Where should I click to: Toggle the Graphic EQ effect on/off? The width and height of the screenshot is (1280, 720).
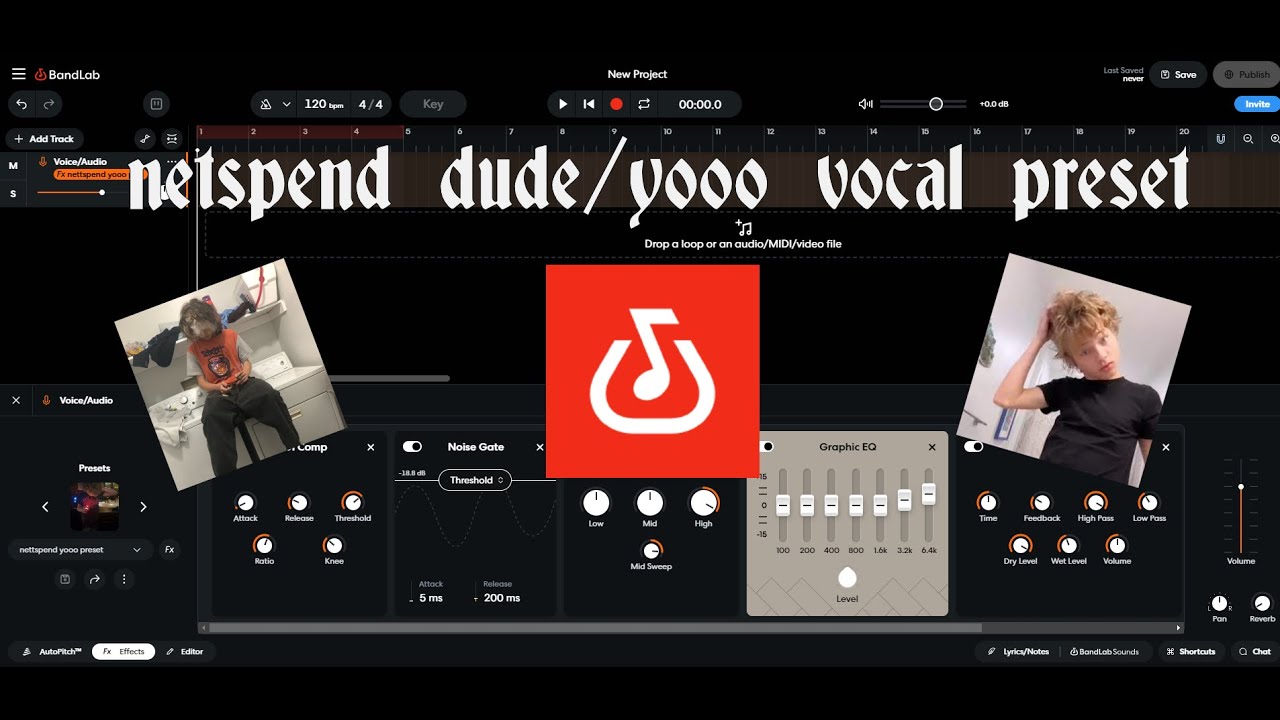click(767, 447)
